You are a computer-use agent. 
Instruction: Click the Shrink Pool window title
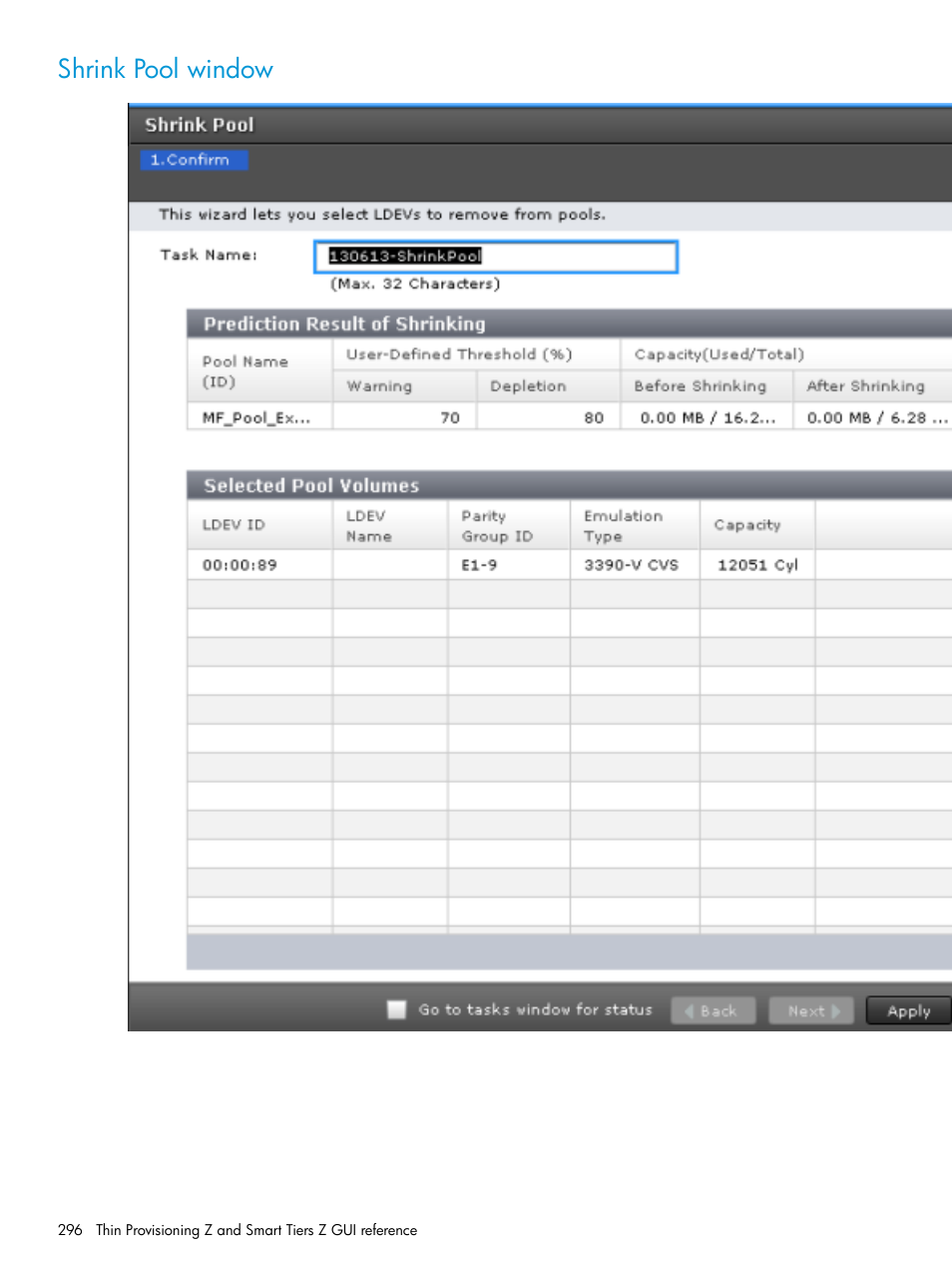[200, 125]
